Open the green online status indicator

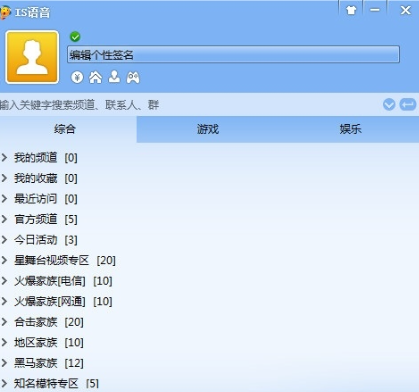pos(75,37)
